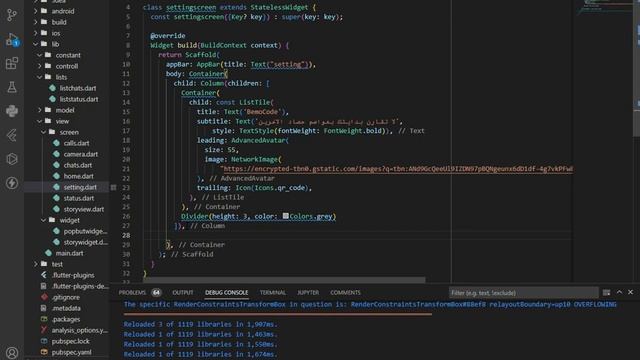
Task: Select the Debug Console tab
Action: point(227,292)
